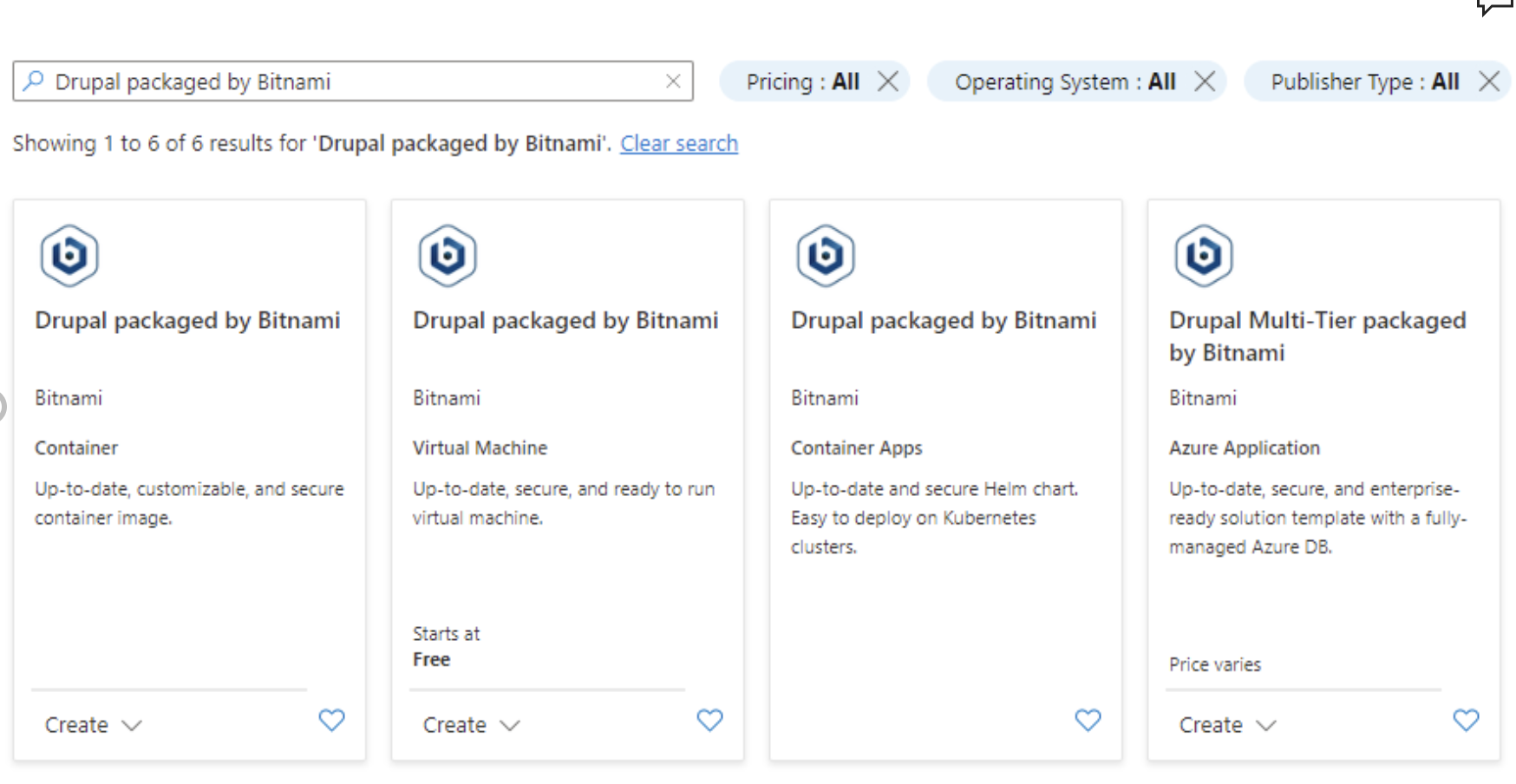
Task: Click the Bitnami logo on the Container Apps card
Action: pos(826,255)
